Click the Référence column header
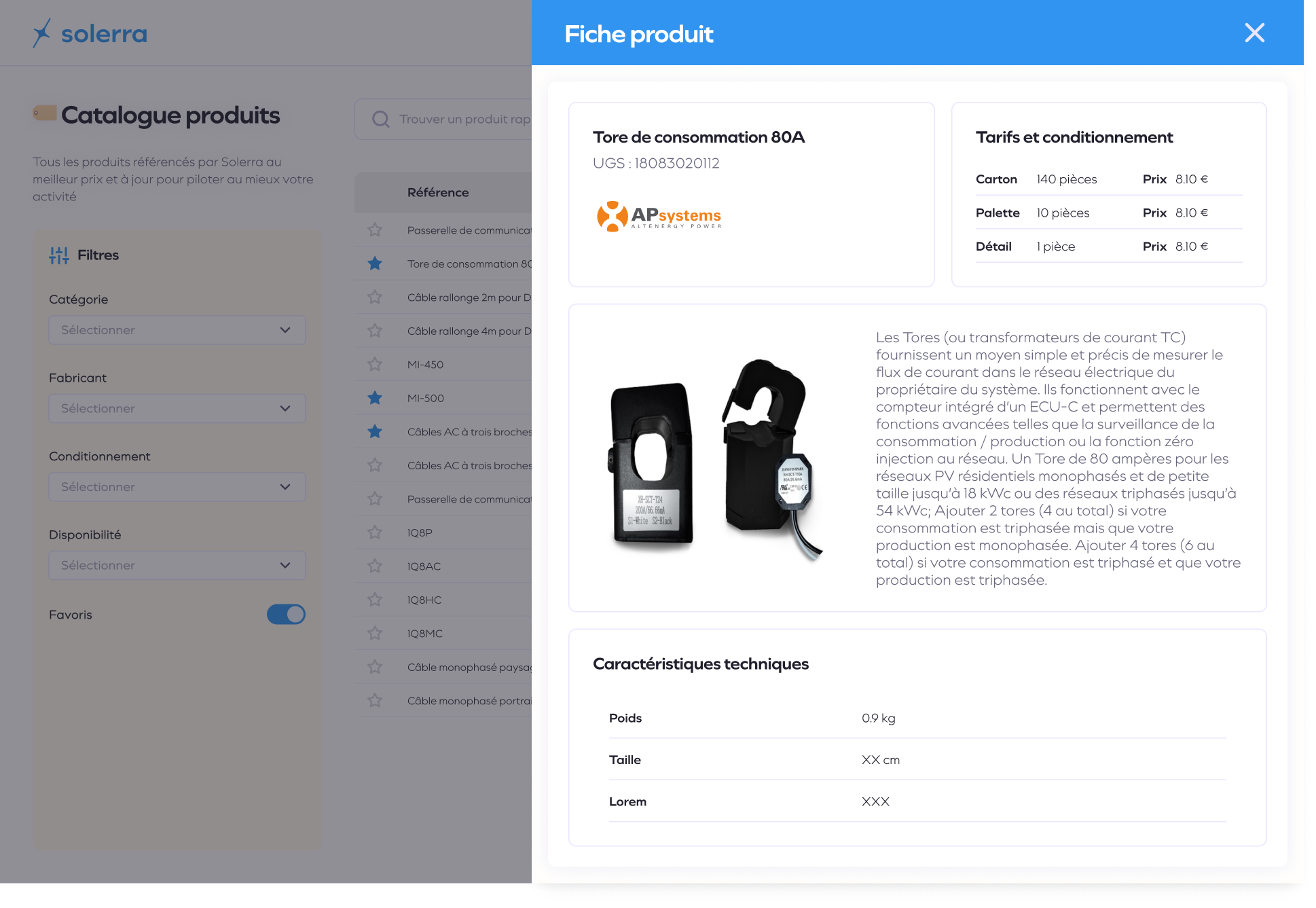1316x908 pixels. pos(438,192)
